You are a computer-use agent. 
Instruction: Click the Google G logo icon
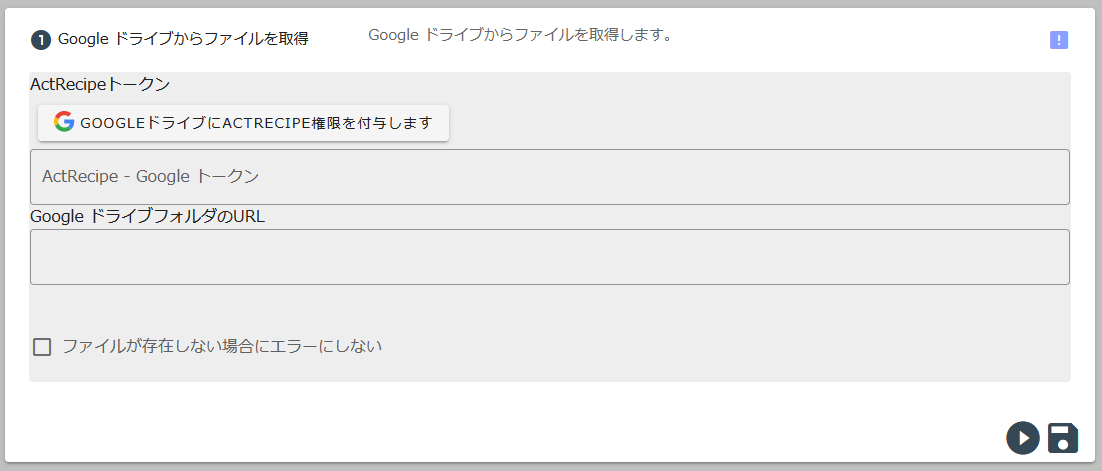pos(64,122)
